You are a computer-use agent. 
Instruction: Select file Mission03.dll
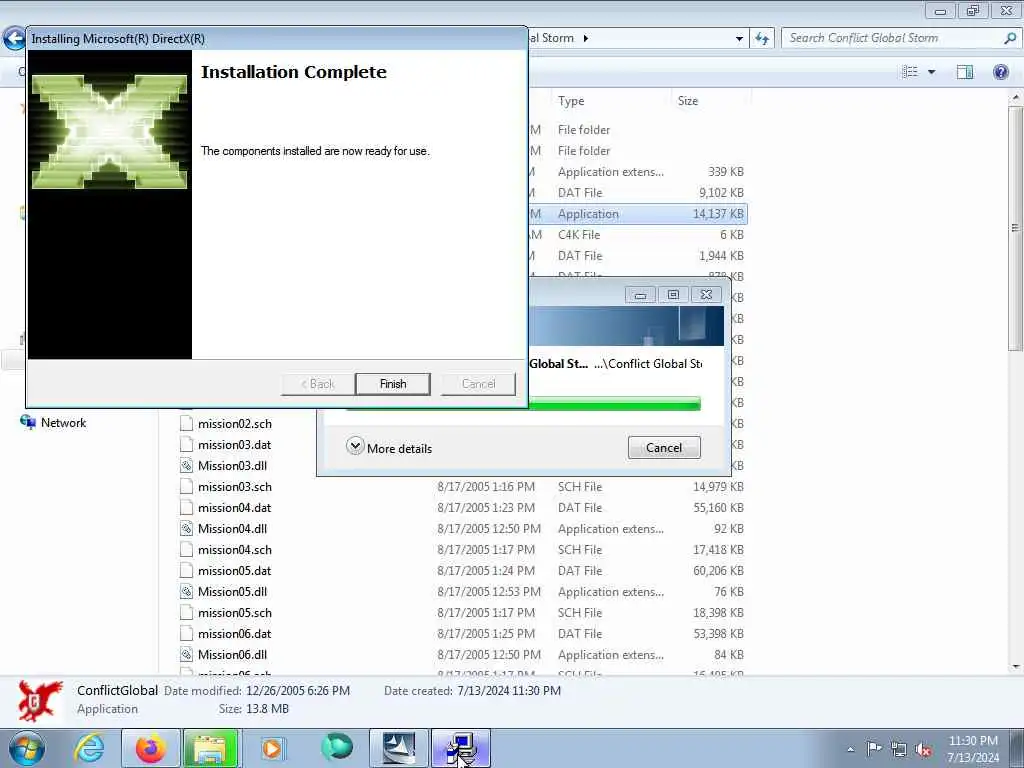click(232, 466)
